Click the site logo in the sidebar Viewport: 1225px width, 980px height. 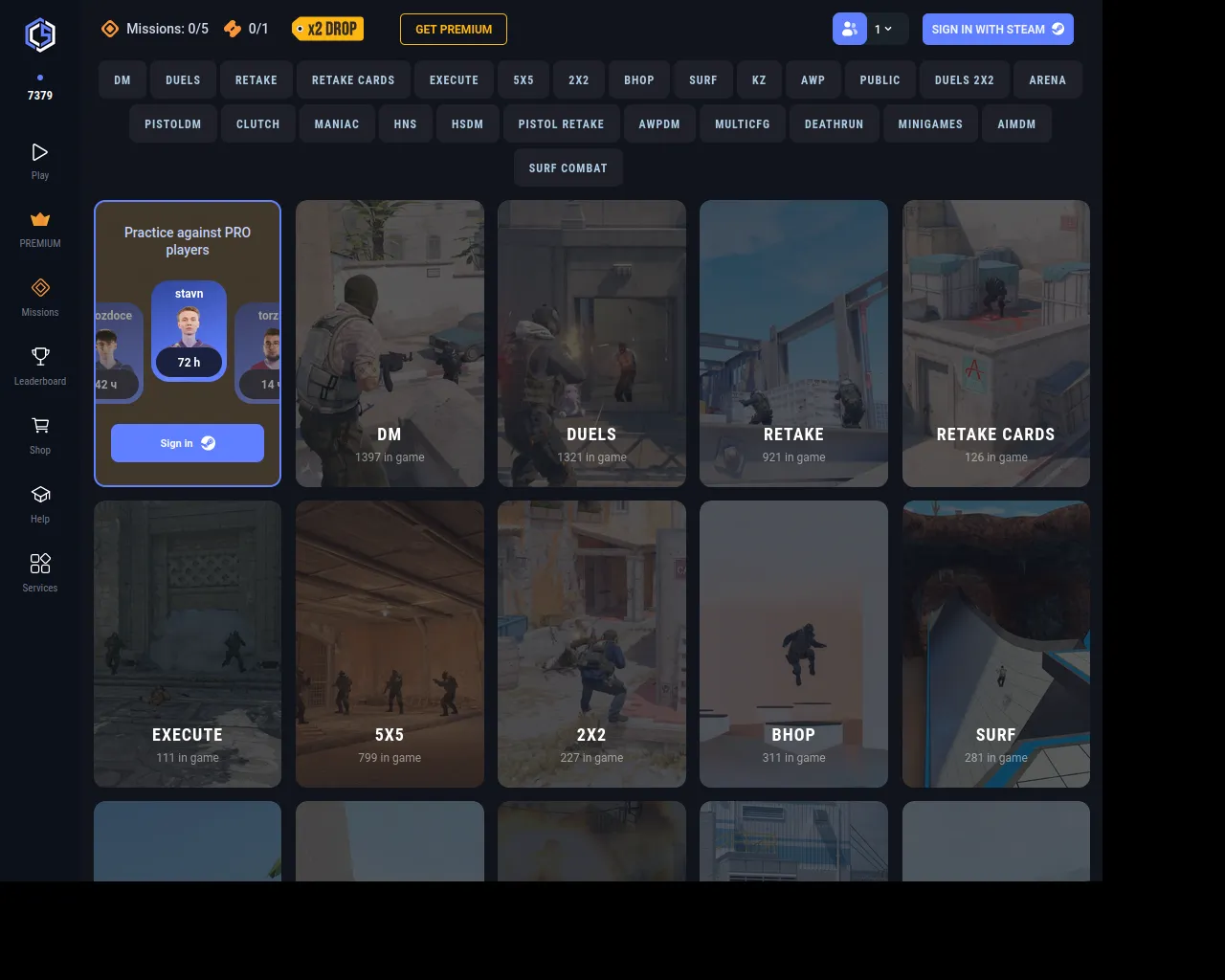coord(40,35)
